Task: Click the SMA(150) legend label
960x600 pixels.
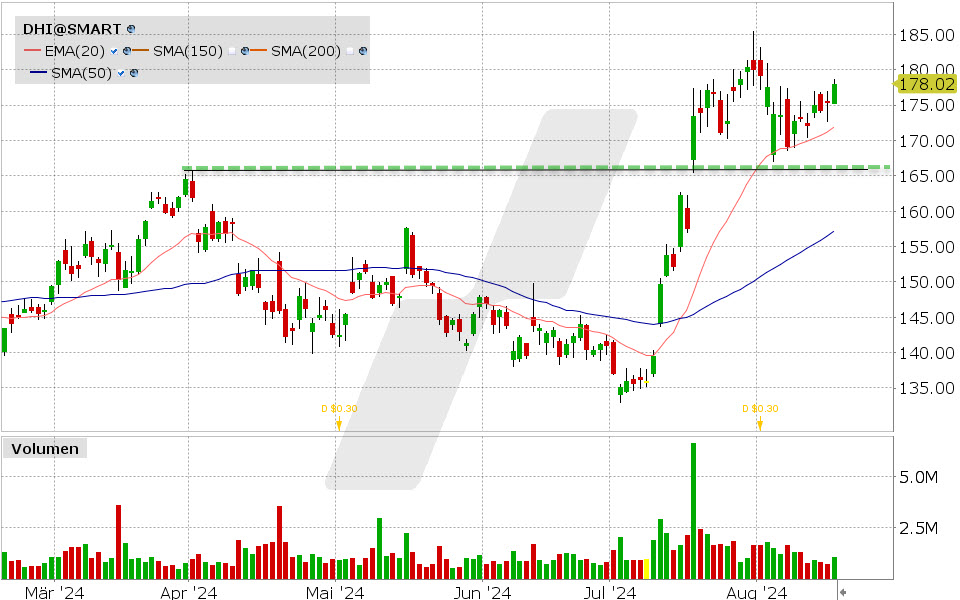Action: (188, 51)
